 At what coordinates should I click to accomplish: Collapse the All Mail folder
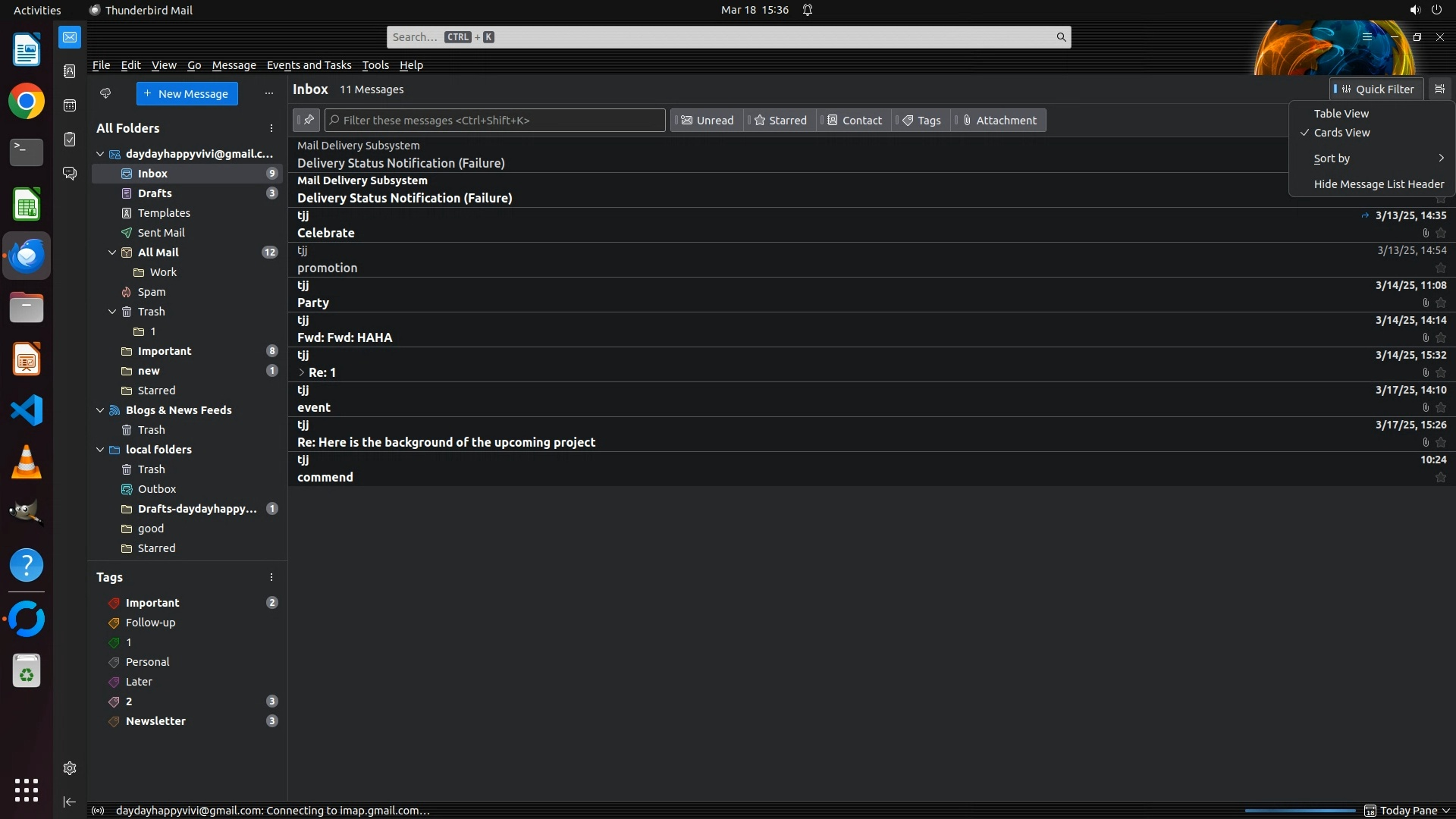pyautogui.click(x=112, y=253)
